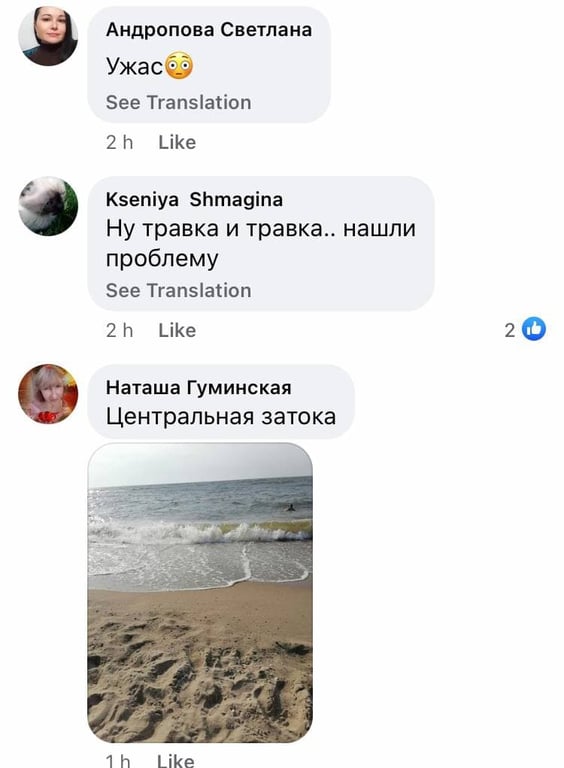The height and width of the screenshot is (768, 564).
Task: Click the 1 h timestamp under the photo
Action: tap(118, 761)
